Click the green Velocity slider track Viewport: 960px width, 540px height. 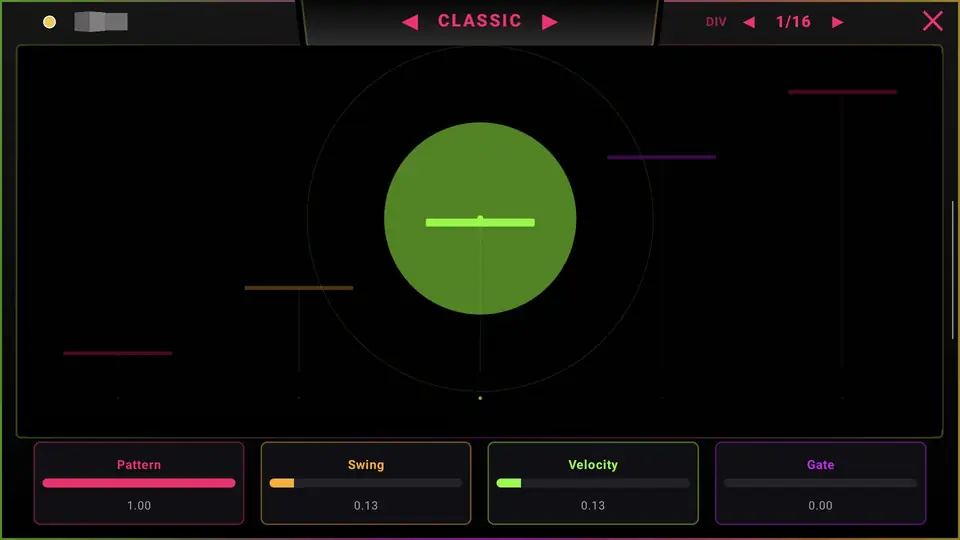coord(593,483)
